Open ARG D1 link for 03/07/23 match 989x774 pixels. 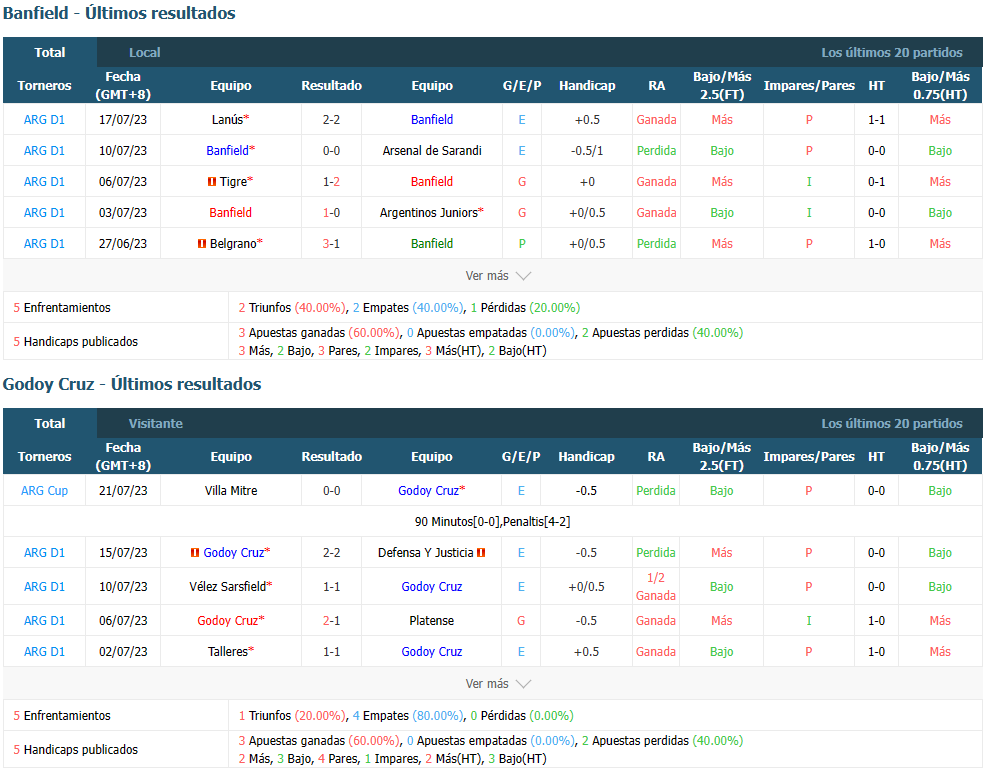point(44,213)
